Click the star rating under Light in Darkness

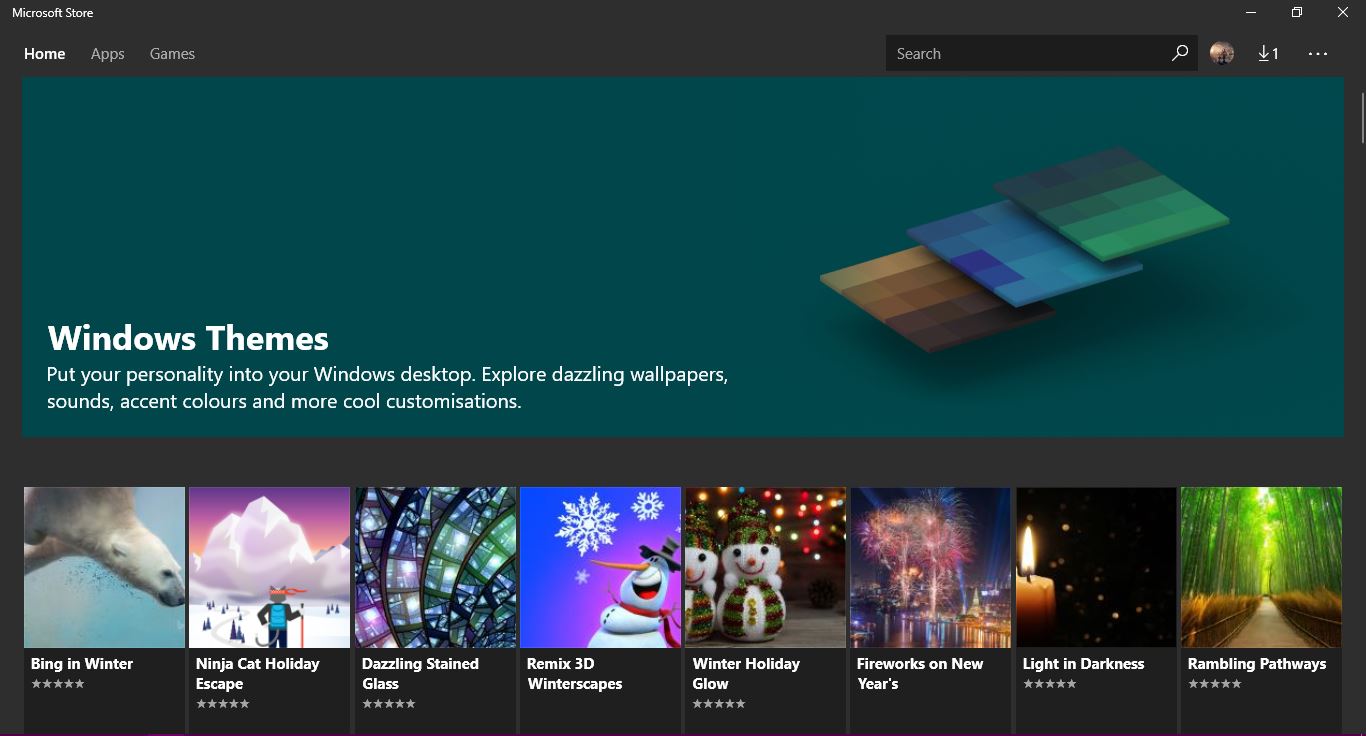(1049, 684)
